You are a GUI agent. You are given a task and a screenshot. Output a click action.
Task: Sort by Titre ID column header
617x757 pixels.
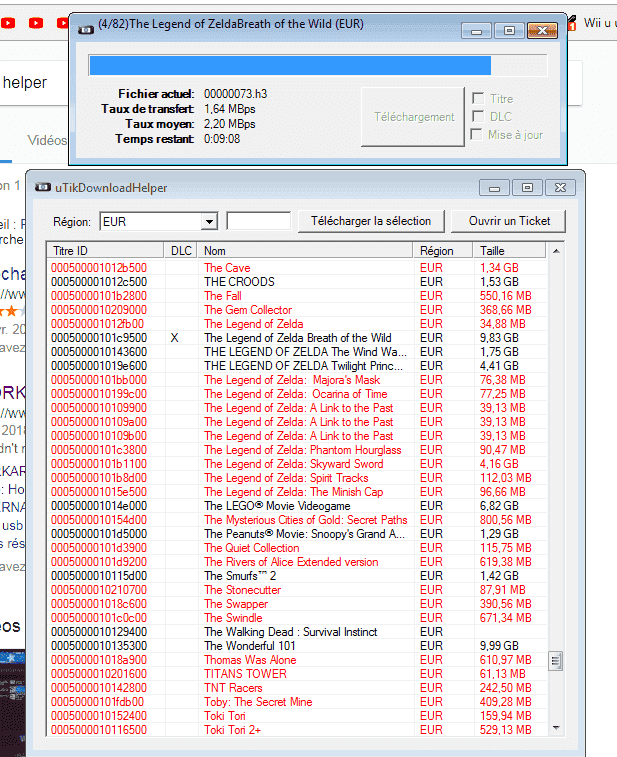(x=105, y=251)
